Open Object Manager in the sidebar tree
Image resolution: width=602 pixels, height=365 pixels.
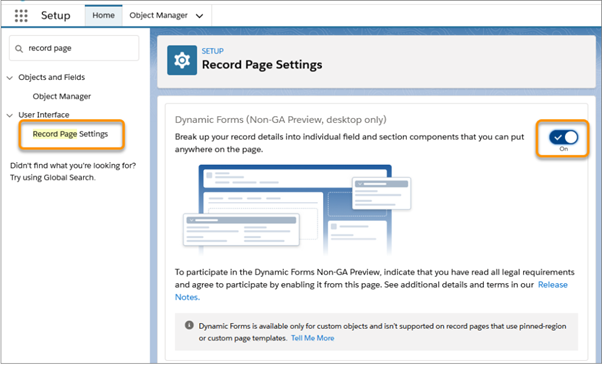62,96
